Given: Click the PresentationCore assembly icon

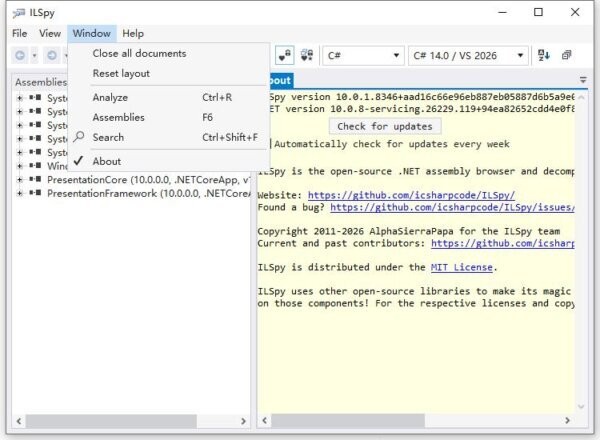Looking at the screenshot, I should point(35,179).
